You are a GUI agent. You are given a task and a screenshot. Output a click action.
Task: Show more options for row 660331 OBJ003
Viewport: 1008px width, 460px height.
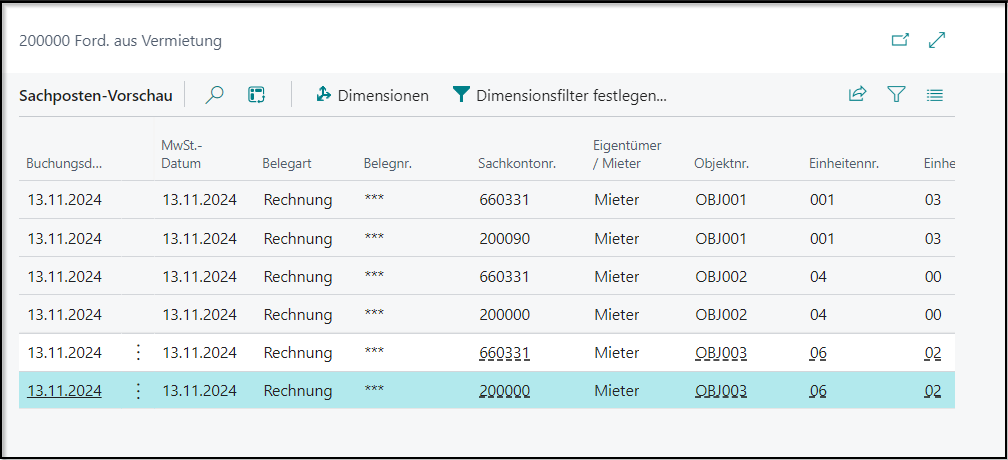pos(138,353)
